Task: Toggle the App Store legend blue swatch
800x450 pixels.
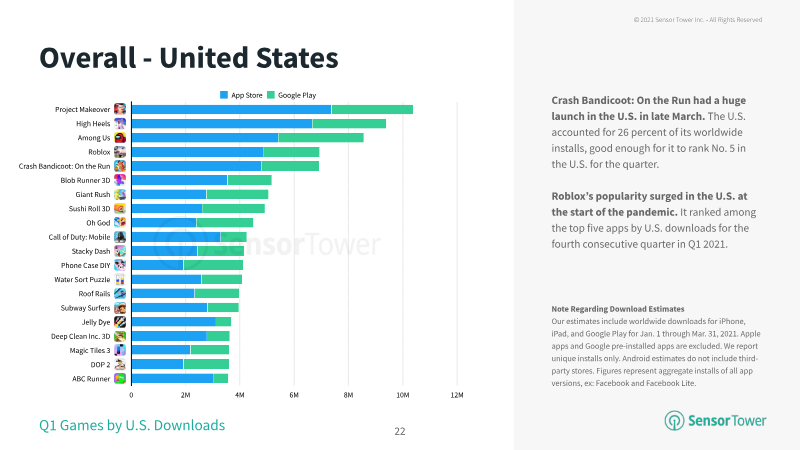Action: [223, 95]
